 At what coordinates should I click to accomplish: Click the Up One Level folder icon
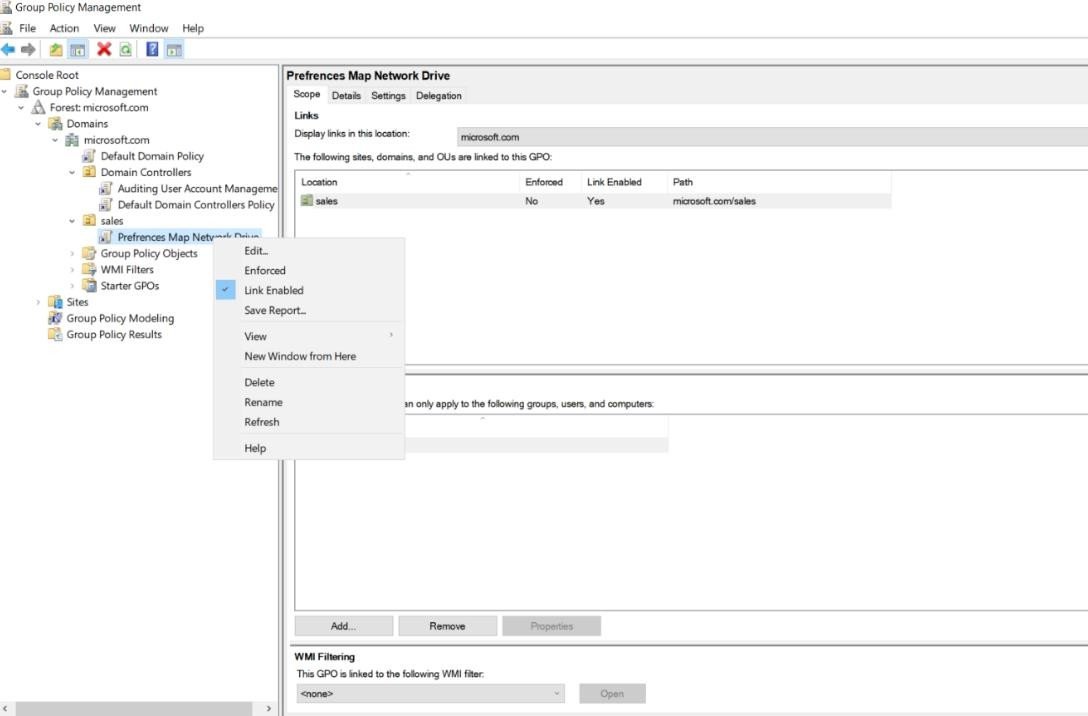click(56, 49)
